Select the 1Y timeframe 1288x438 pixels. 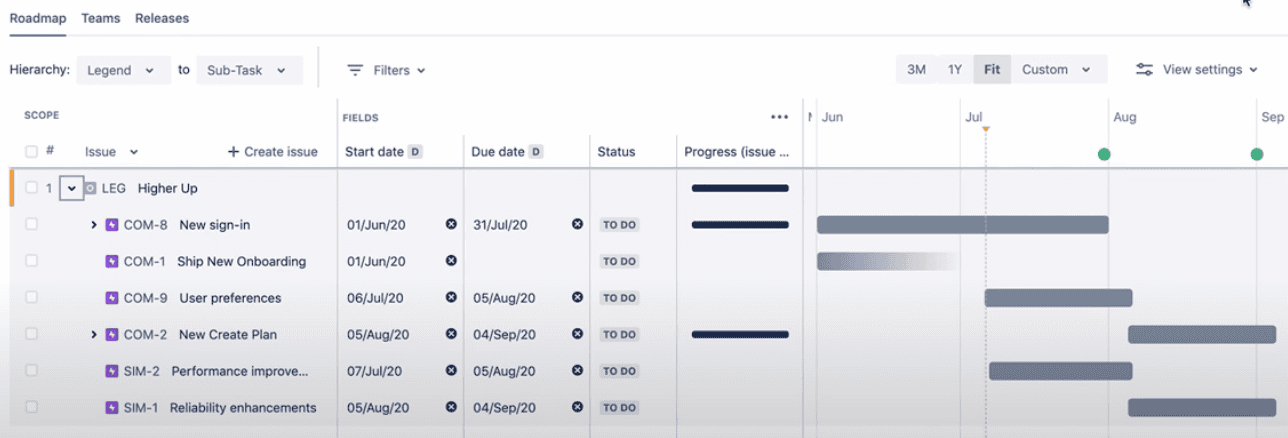pyautogui.click(x=955, y=70)
